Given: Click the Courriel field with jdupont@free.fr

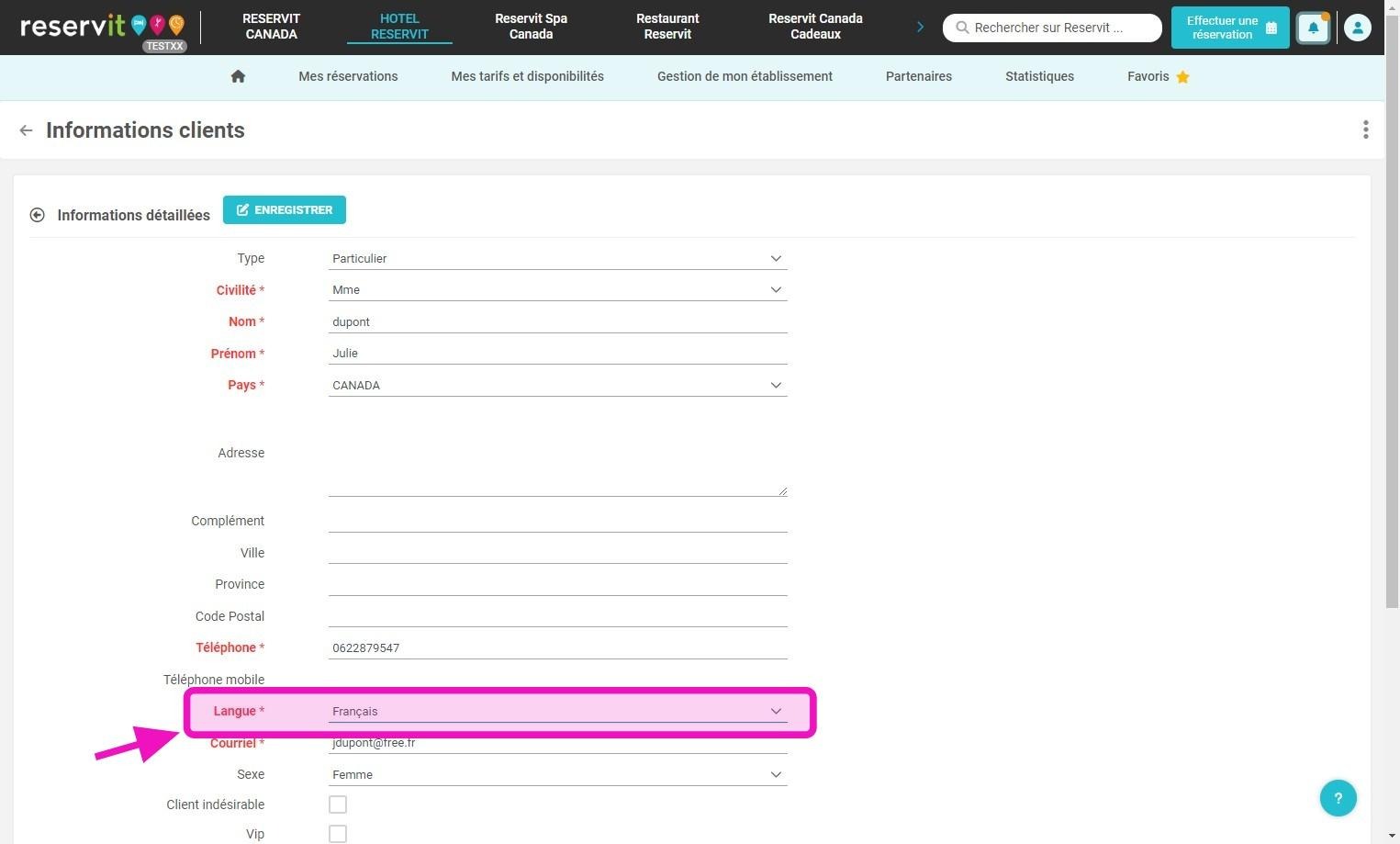Looking at the screenshot, I should 558,743.
